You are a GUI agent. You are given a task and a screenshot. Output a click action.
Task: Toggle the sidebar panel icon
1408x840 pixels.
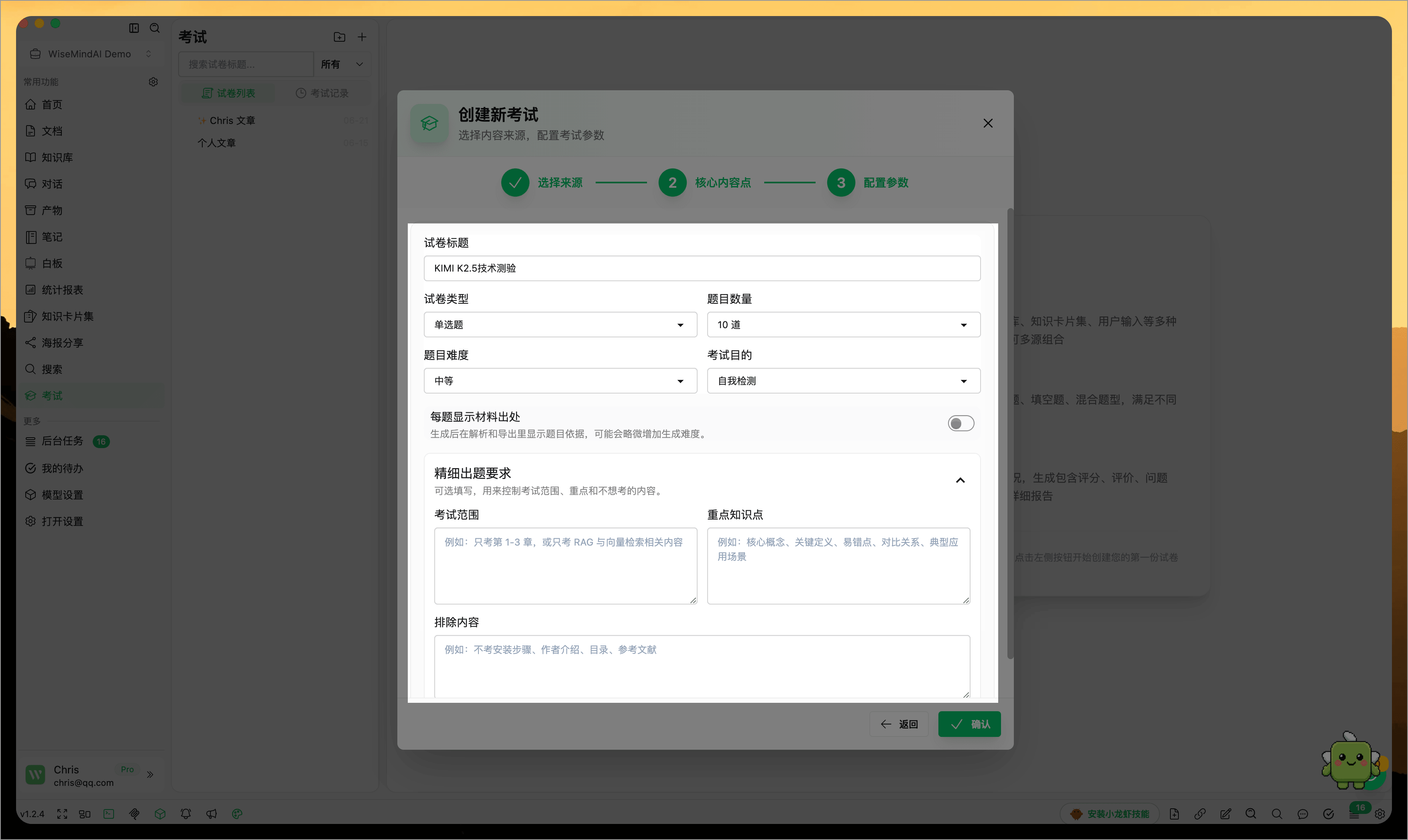[x=134, y=28]
